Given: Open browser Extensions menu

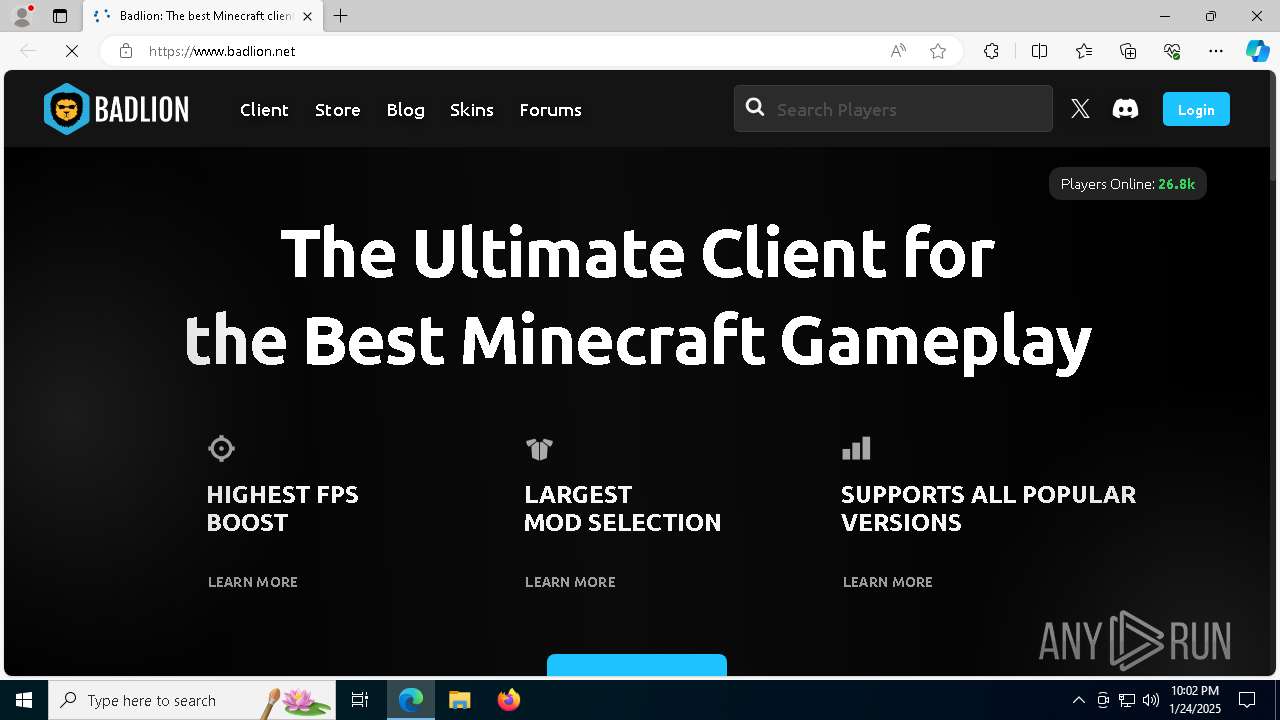Looking at the screenshot, I should (991, 51).
